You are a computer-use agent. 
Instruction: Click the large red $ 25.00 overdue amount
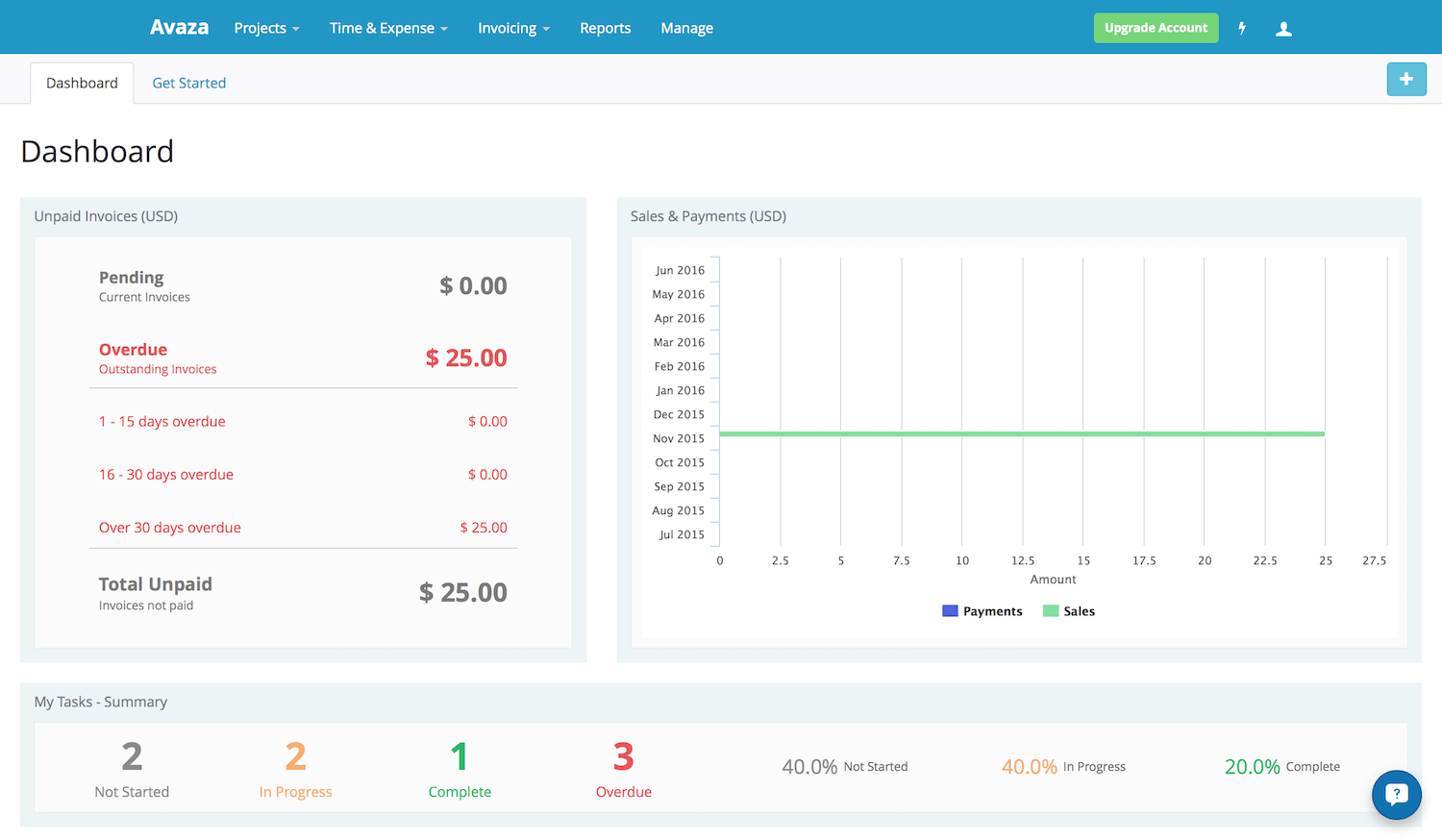point(466,358)
